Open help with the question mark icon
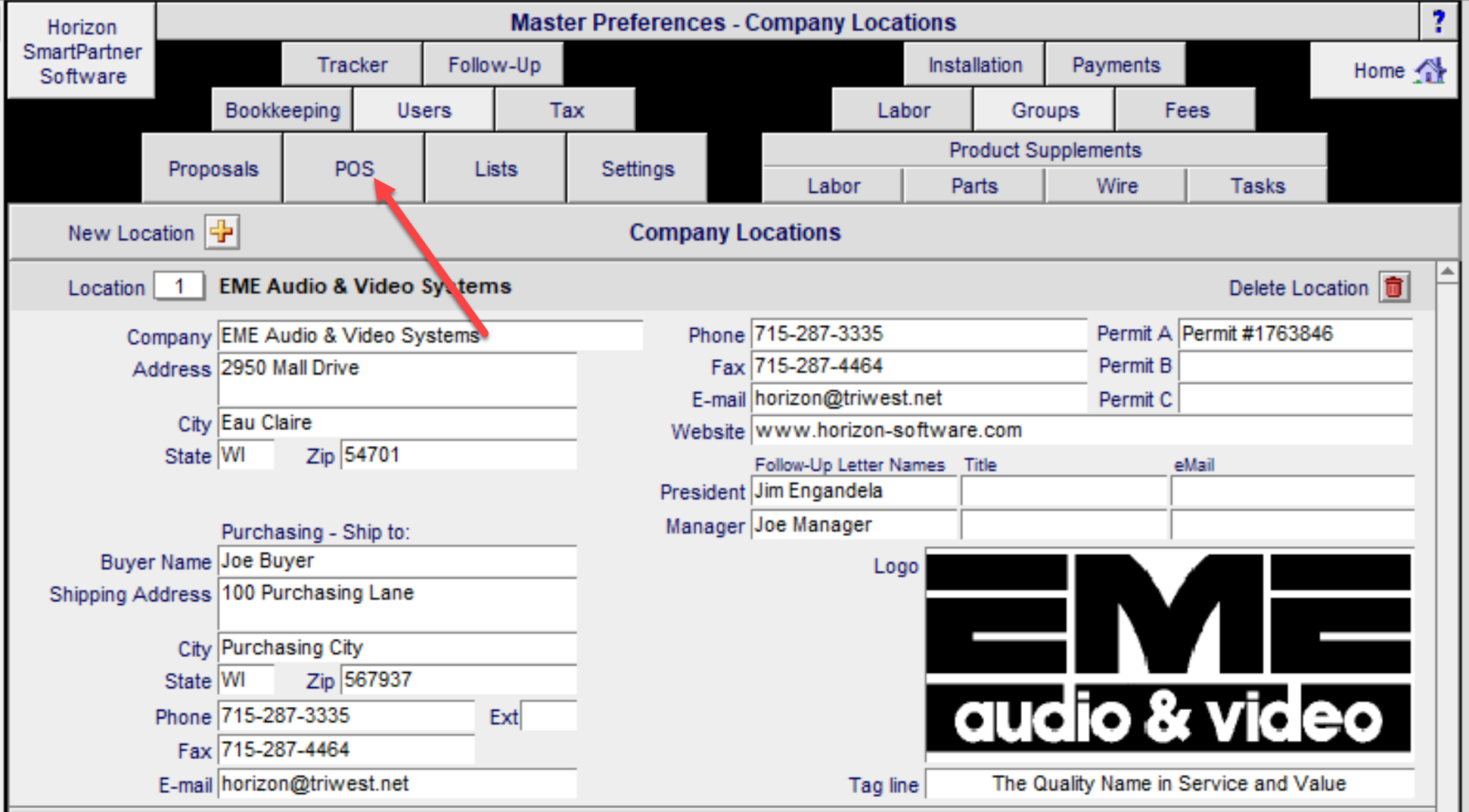The height and width of the screenshot is (812, 1469). click(1439, 21)
